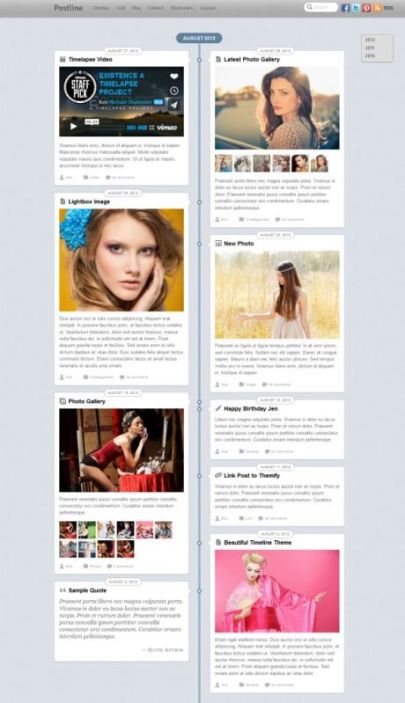
Task: Click the image icon beside New Photo
Action: click(x=218, y=243)
